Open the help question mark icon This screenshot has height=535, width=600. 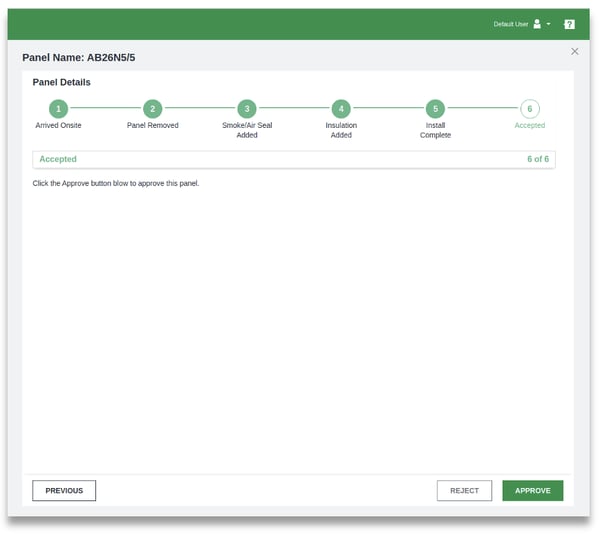(569, 24)
